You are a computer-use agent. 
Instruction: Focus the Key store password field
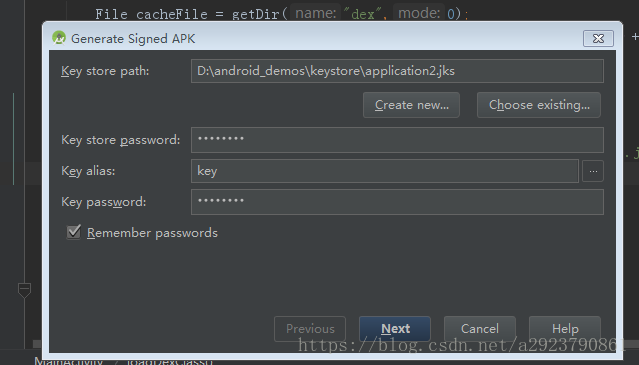397,140
